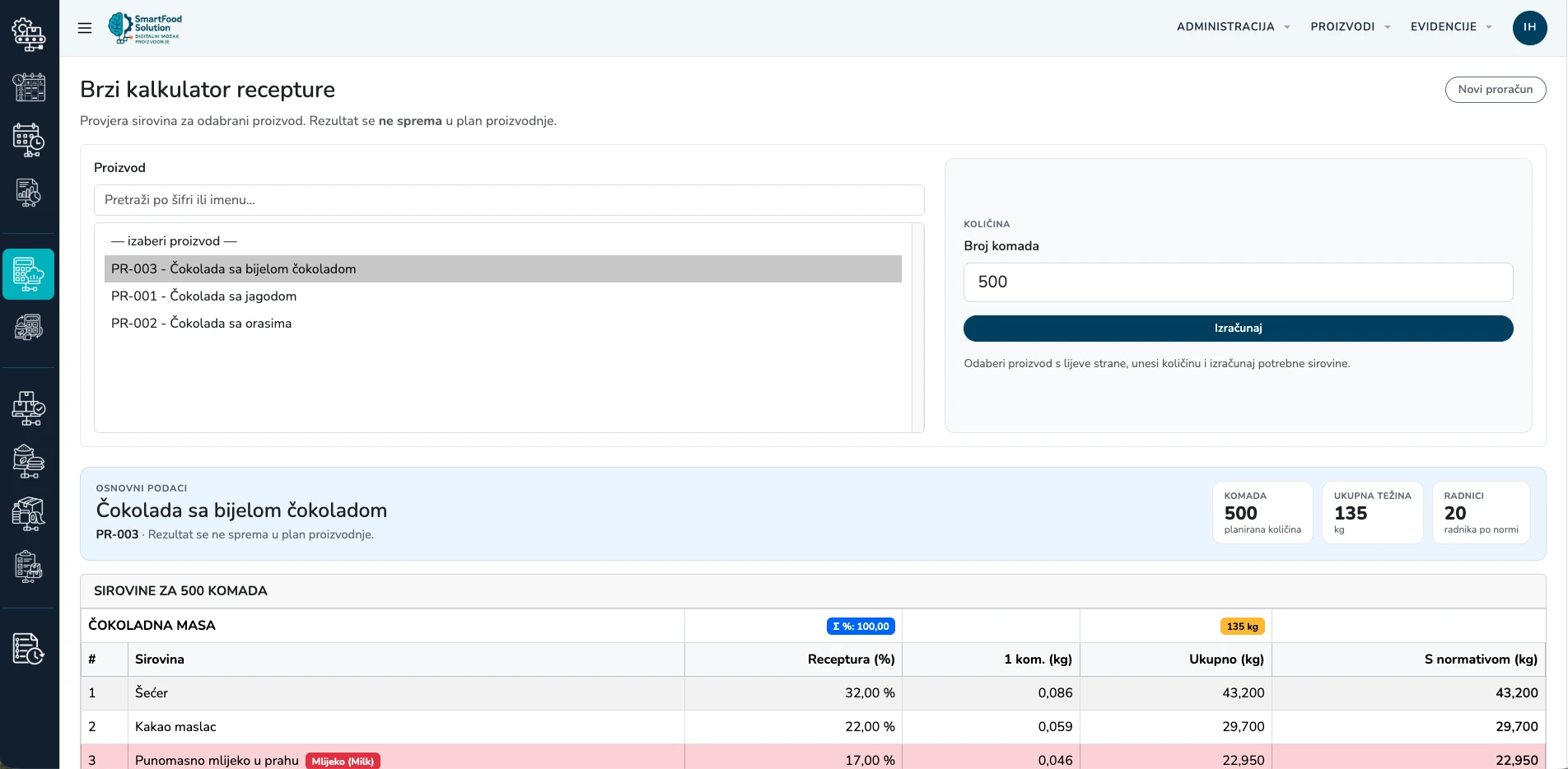
Task: Open the boxes-with-checkmark inventory icon
Action: click(x=29, y=409)
